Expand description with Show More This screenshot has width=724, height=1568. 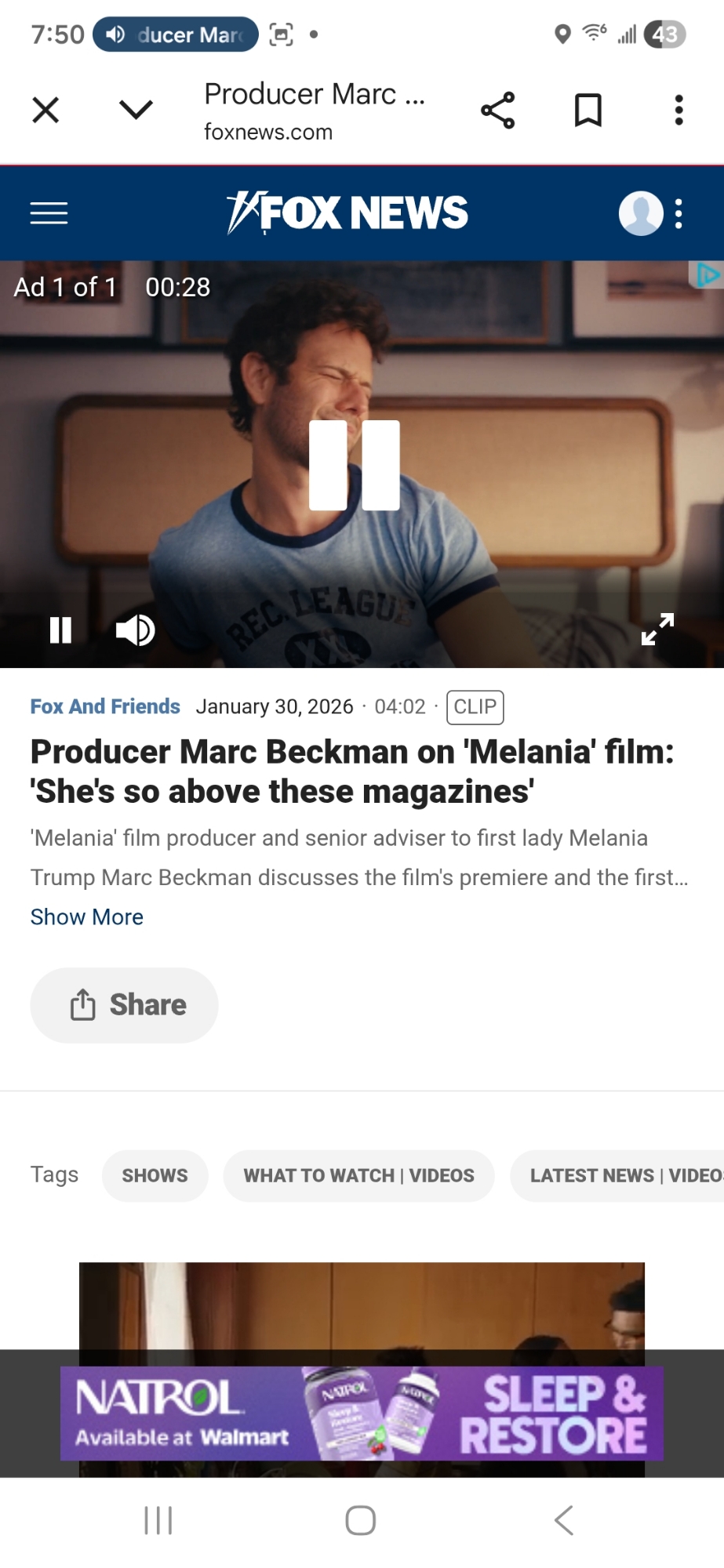[87, 917]
